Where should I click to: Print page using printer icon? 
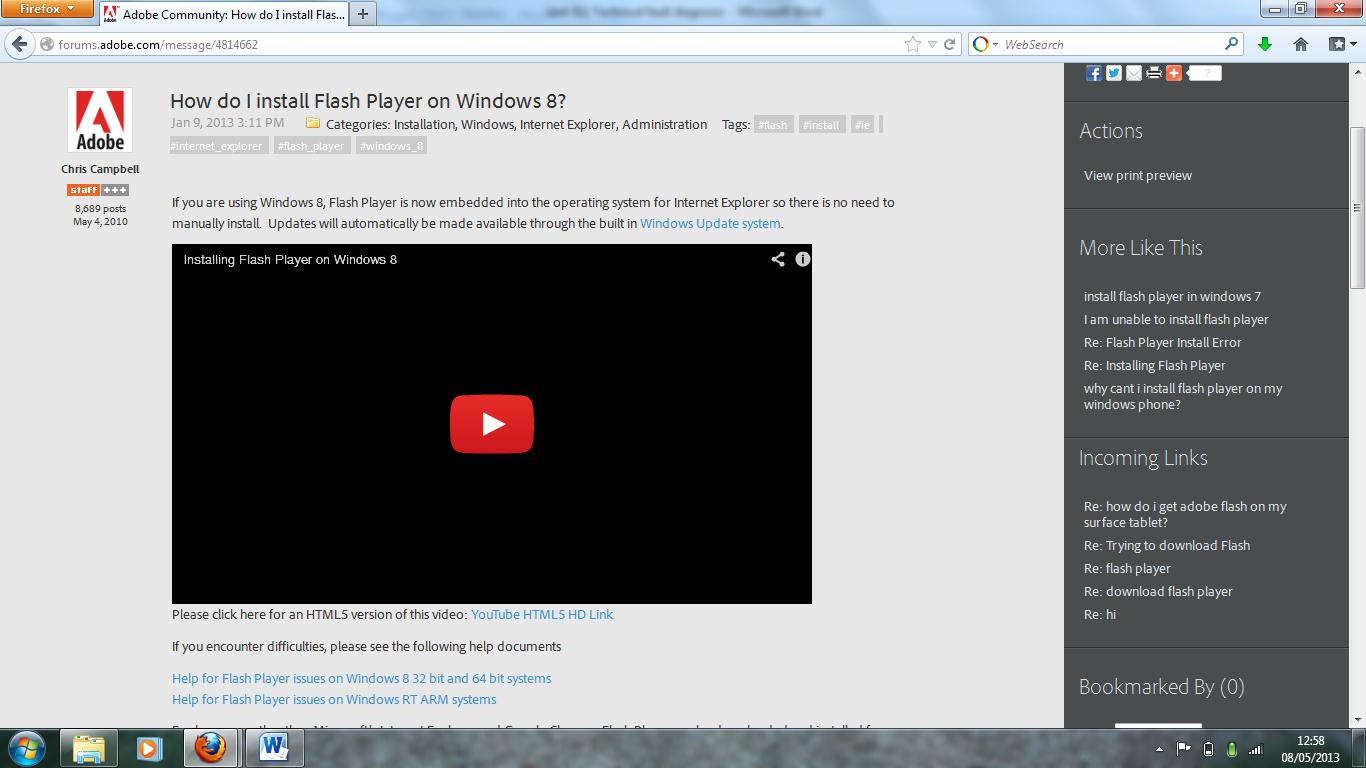pyautogui.click(x=1154, y=73)
